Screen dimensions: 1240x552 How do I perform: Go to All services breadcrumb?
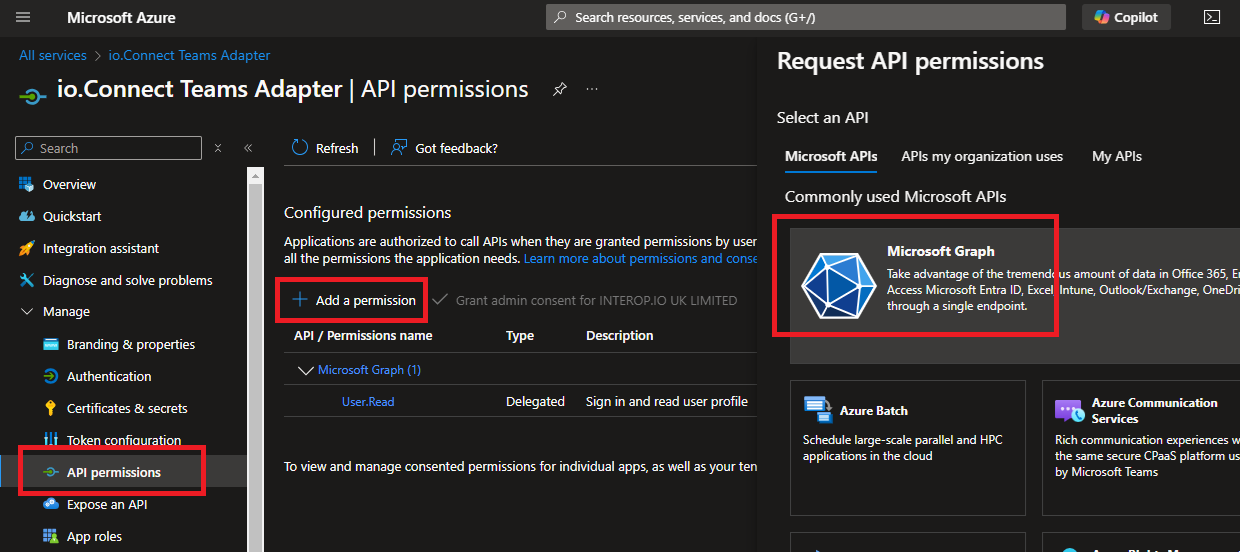53,56
